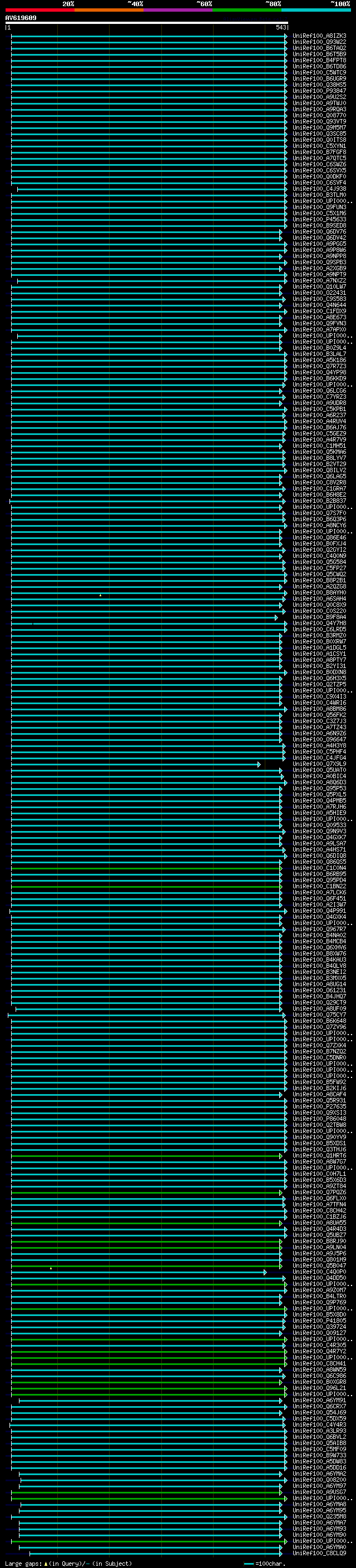Select the UniRef100_A2I3W7 label
The image size is (356, 1568).
[319, 904]
